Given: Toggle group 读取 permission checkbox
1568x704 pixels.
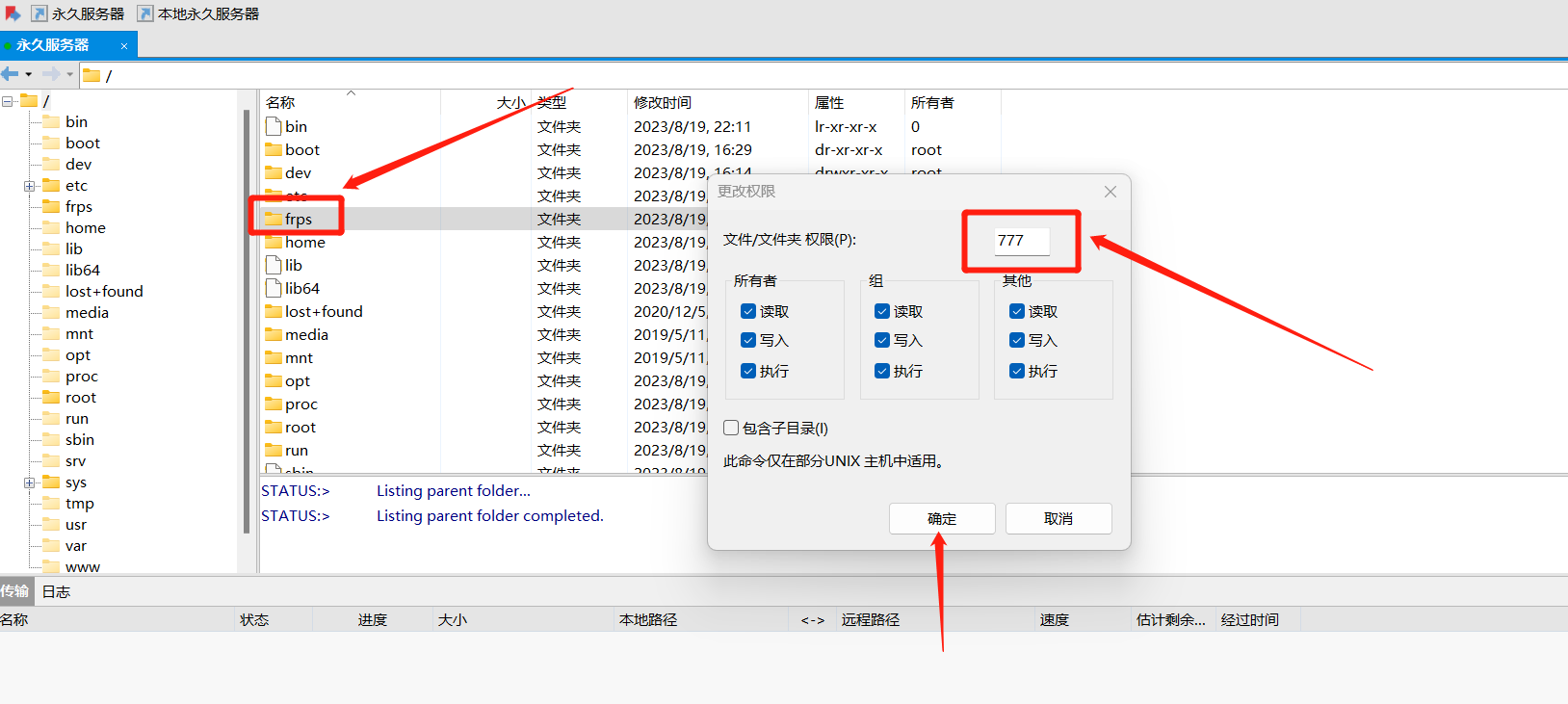Looking at the screenshot, I should pyautogui.click(x=882, y=311).
